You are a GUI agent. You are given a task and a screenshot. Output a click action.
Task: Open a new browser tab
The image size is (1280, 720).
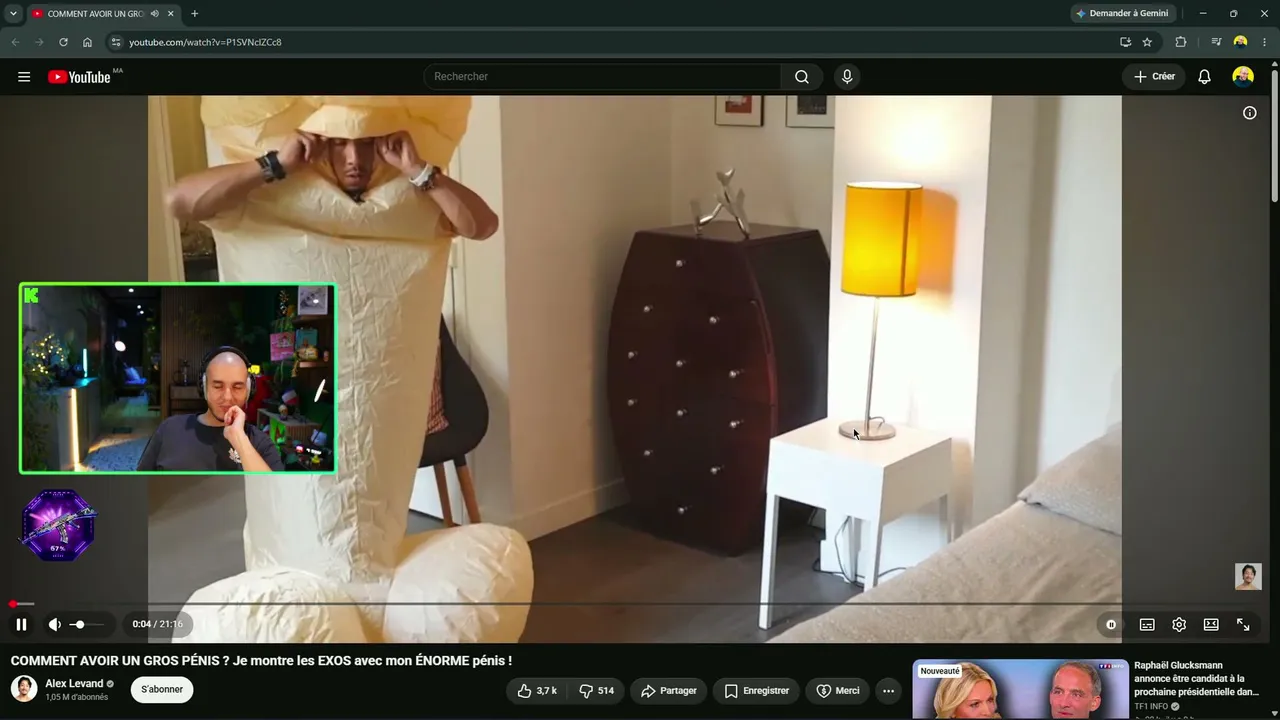tap(194, 14)
